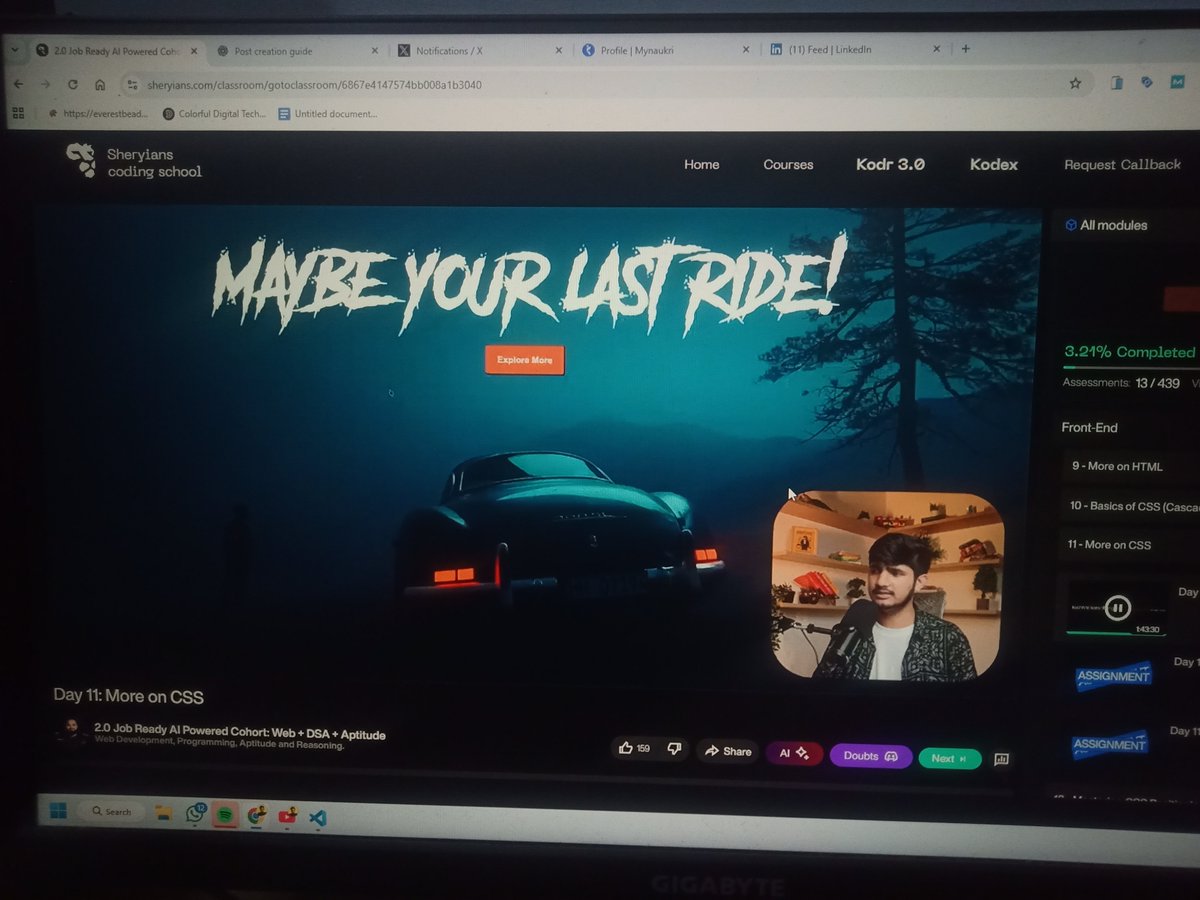Go to the Next lesson
Screen dimensions: 1200x900
point(949,759)
